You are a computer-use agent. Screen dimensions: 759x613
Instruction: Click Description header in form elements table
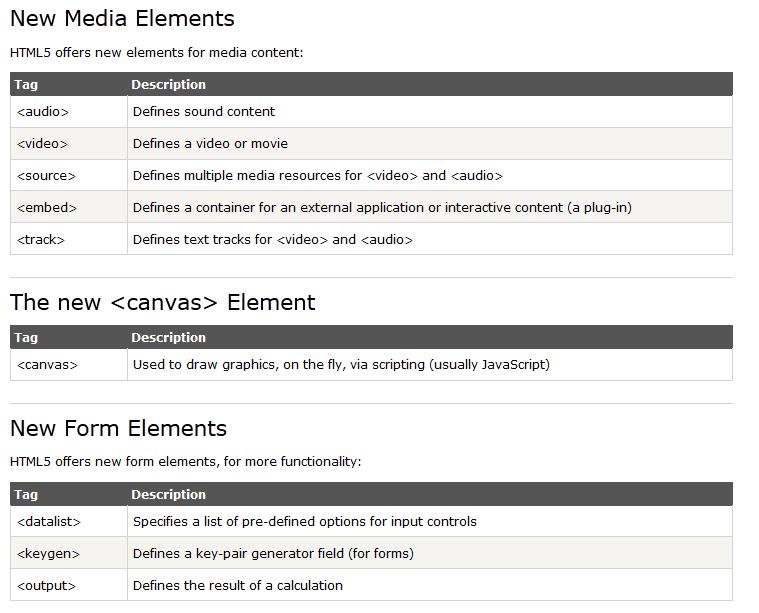coord(168,494)
